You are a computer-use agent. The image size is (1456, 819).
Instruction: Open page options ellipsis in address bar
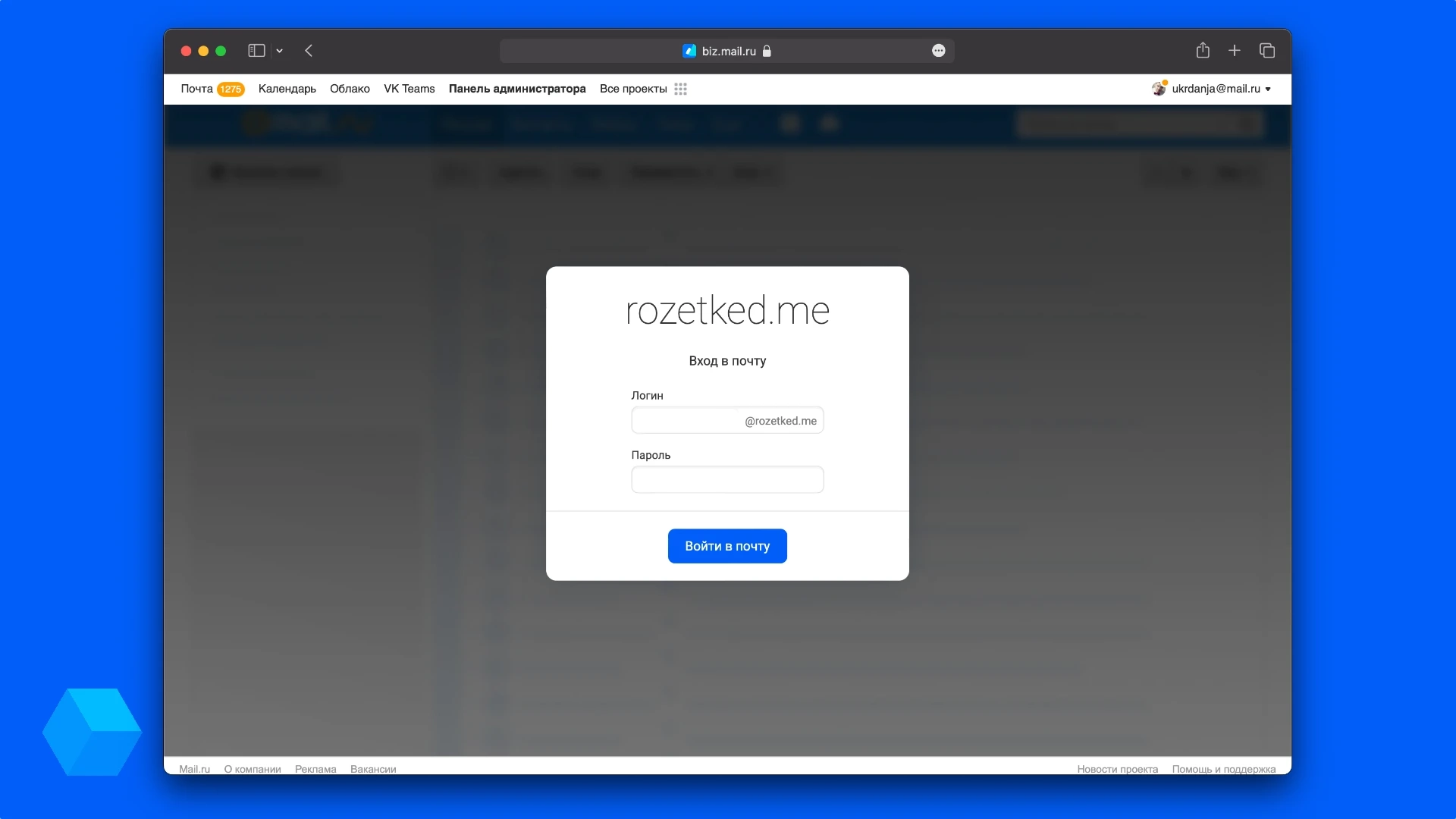coord(938,51)
